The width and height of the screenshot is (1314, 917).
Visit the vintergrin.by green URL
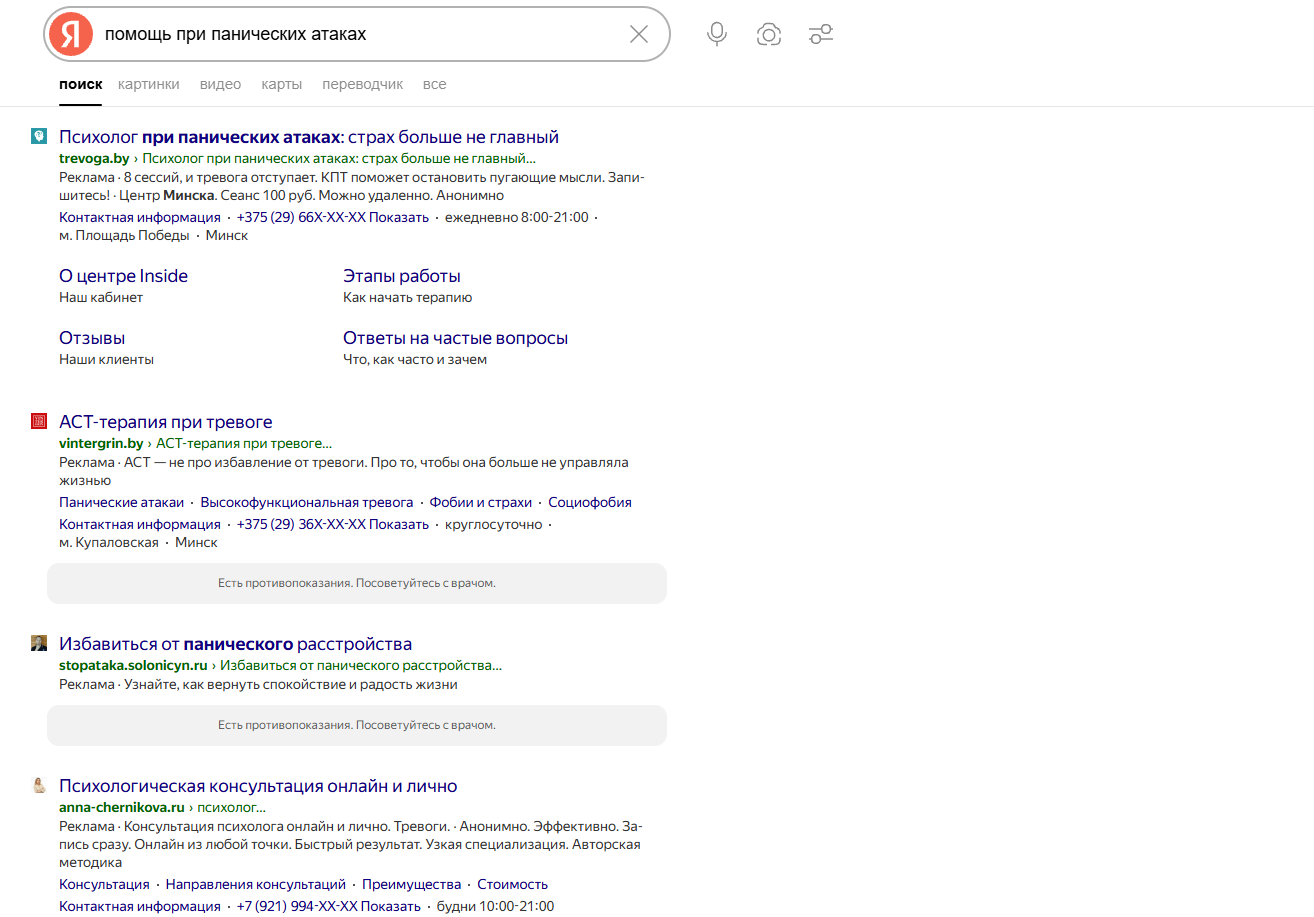pyautogui.click(x=101, y=443)
